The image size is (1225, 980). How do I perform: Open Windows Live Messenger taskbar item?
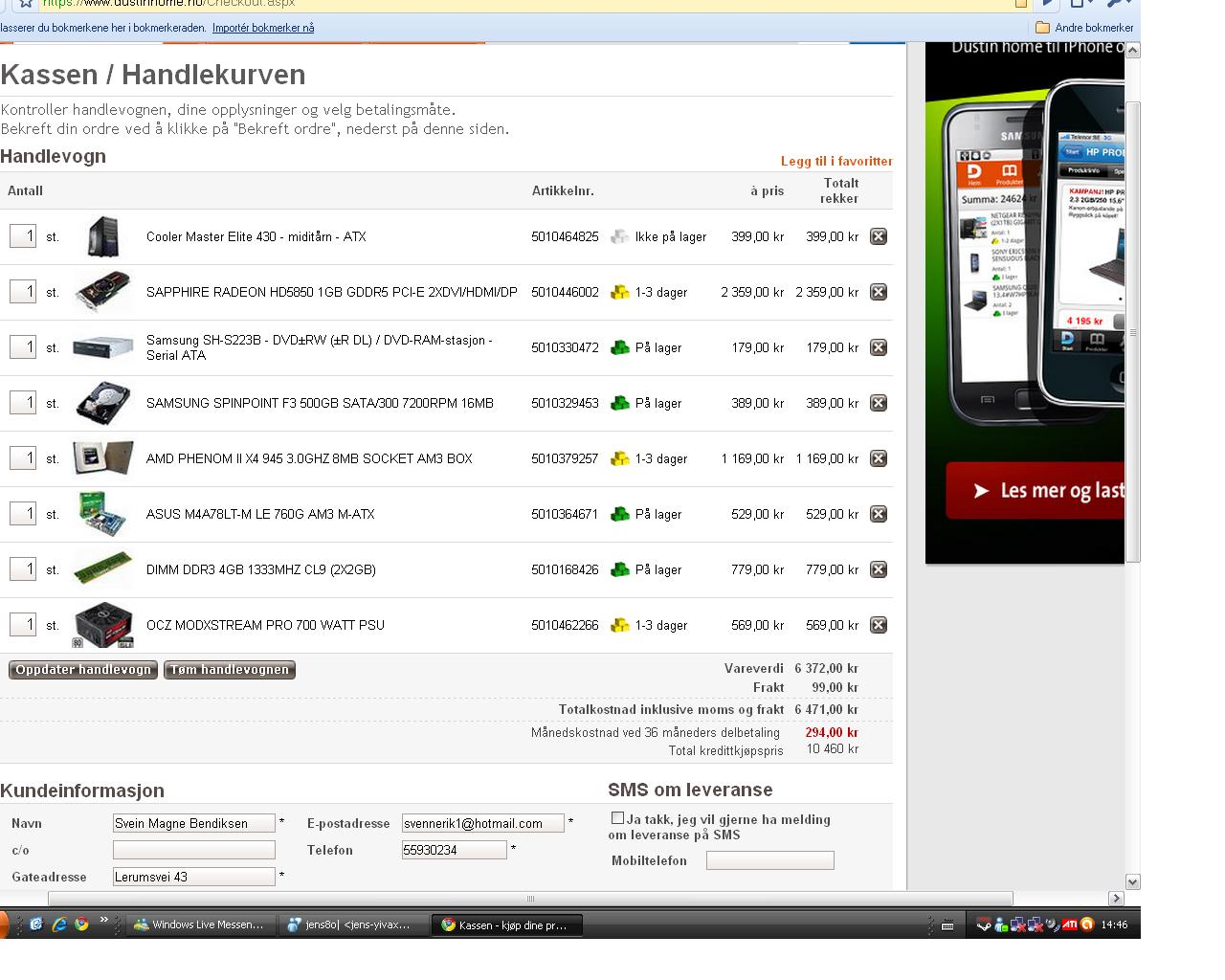[200, 924]
